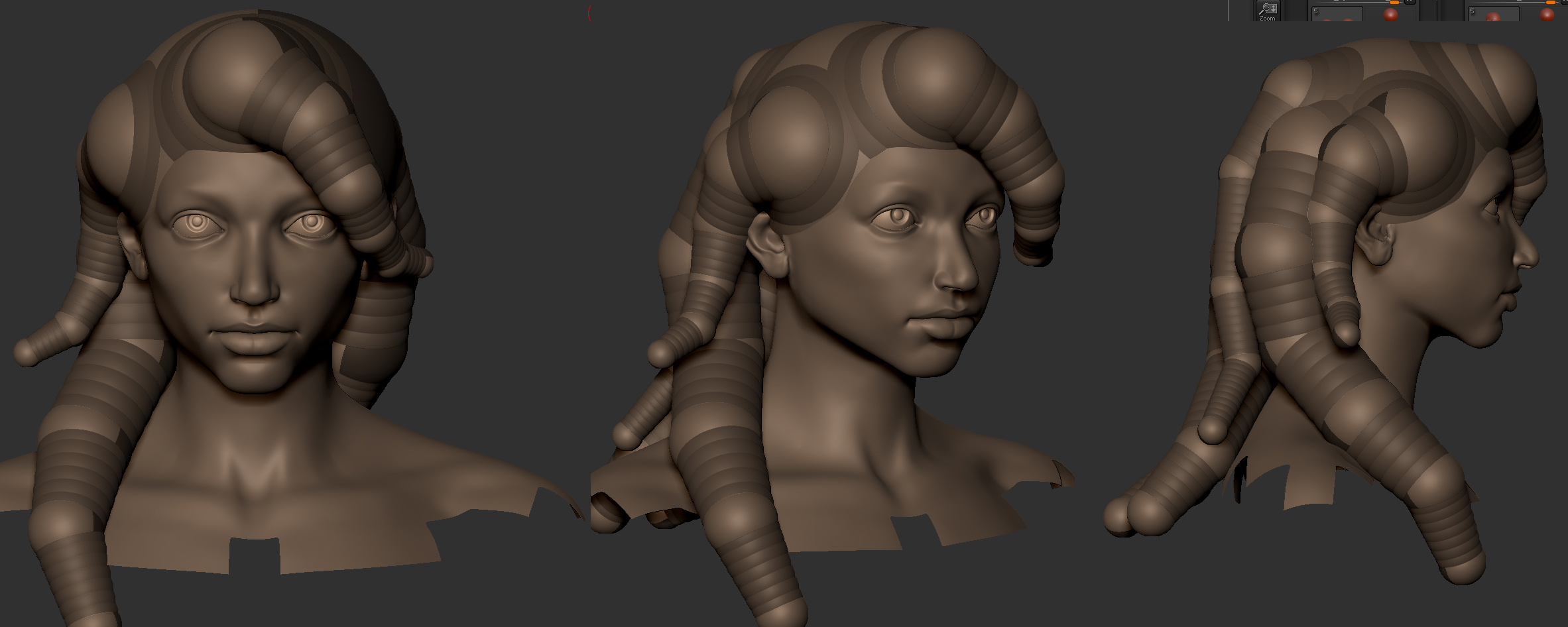This screenshot has width=1568, height=627.
Task: Pick the red sphere beside the red head thumbnail
Action: (1547, 15)
